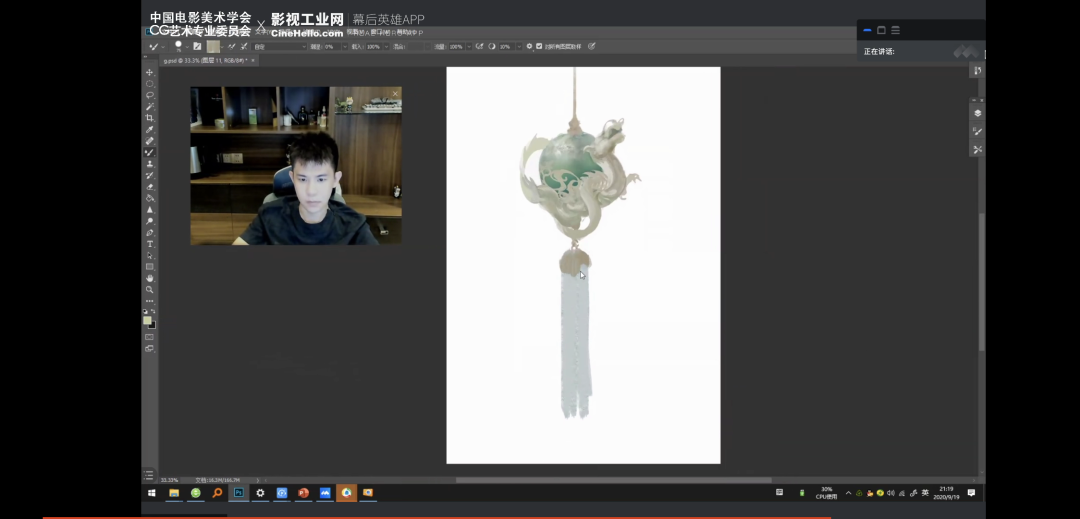The height and width of the screenshot is (519, 1080).
Task: Click the Windows Start button
Action: [152, 493]
